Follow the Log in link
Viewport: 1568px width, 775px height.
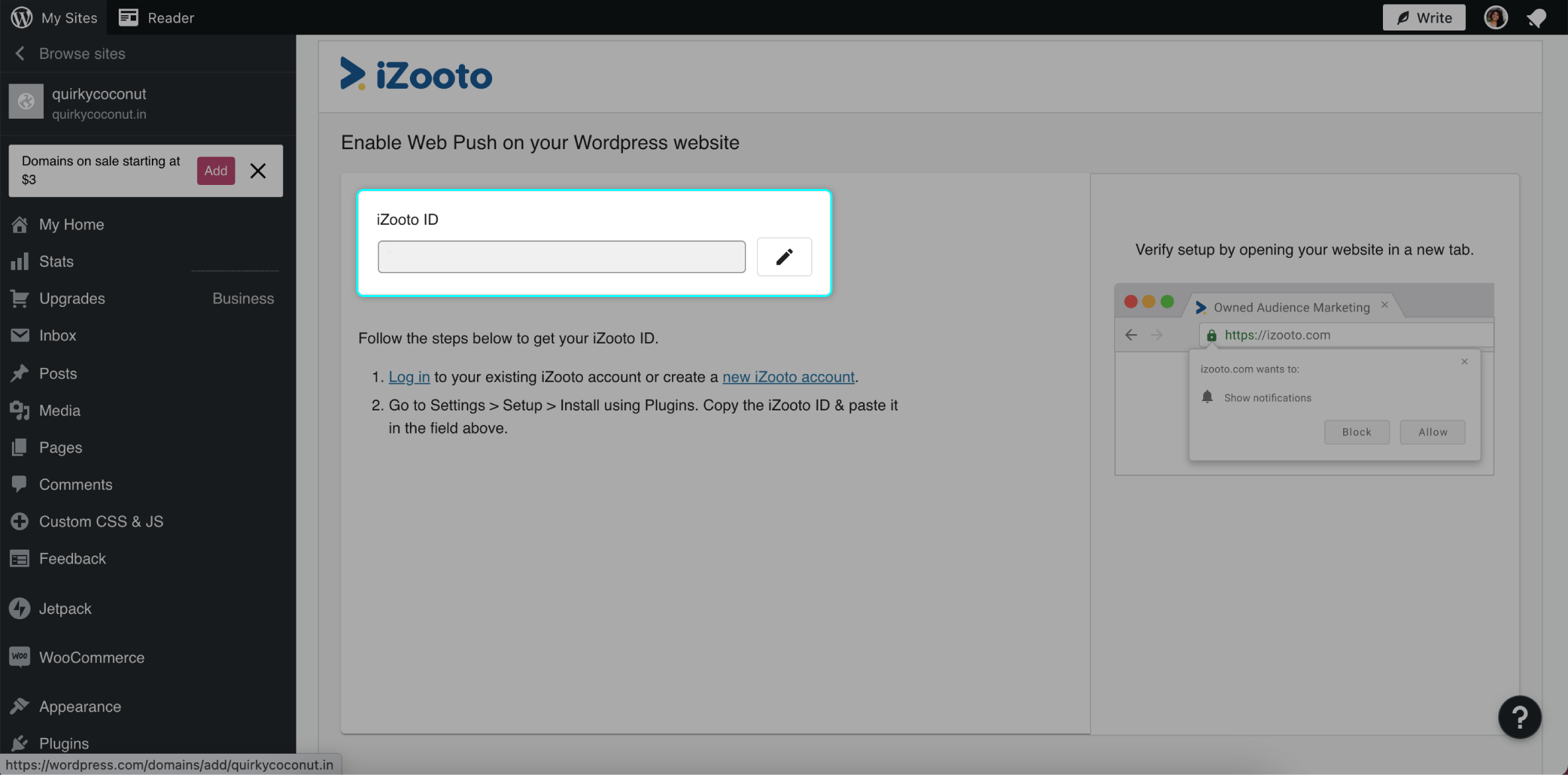click(409, 377)
